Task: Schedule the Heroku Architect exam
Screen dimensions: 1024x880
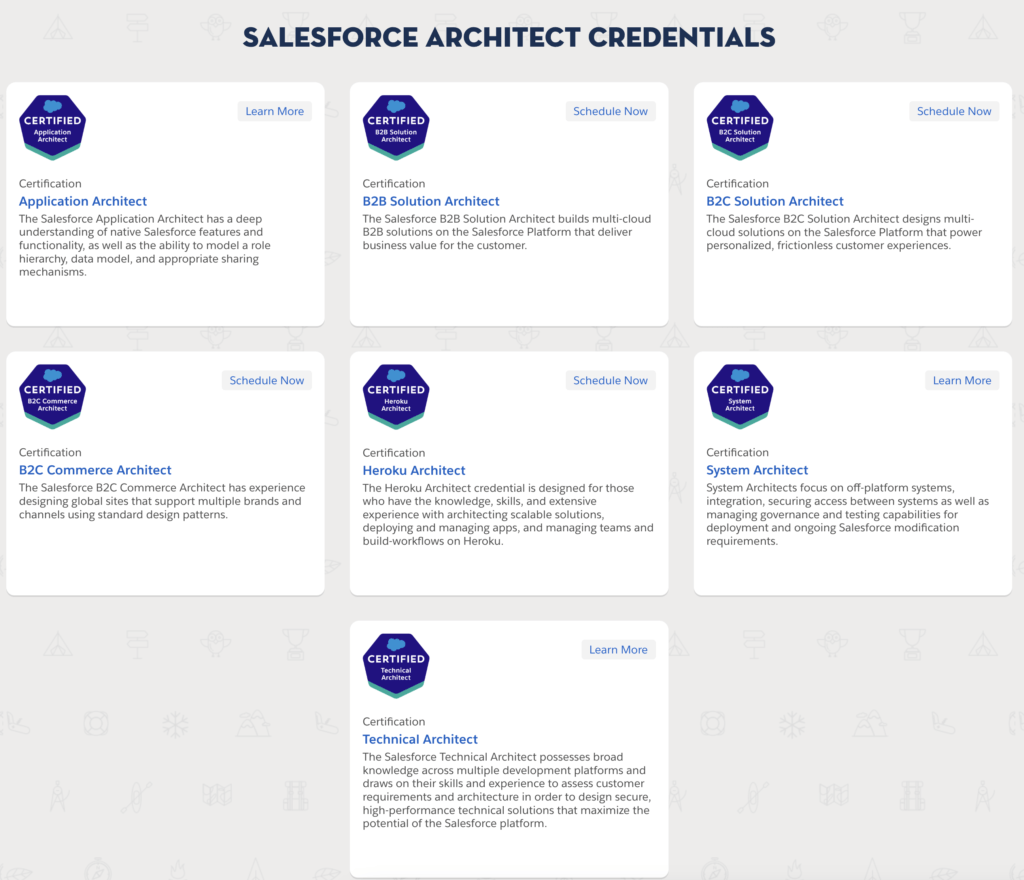Action: pyautogui.click(x=611, y=381)
